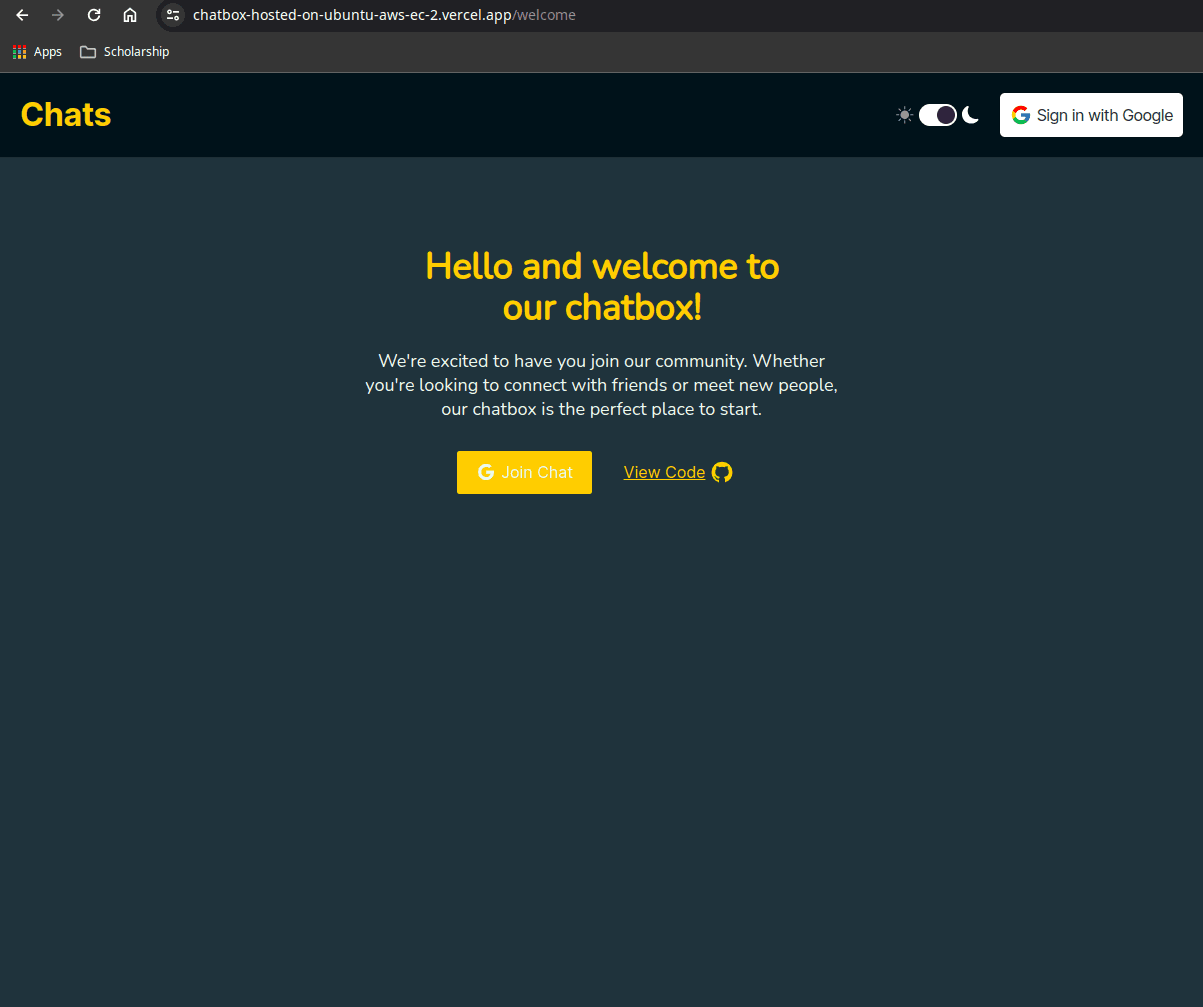
Task: Open the View Code link
Action: coord(664,471)
